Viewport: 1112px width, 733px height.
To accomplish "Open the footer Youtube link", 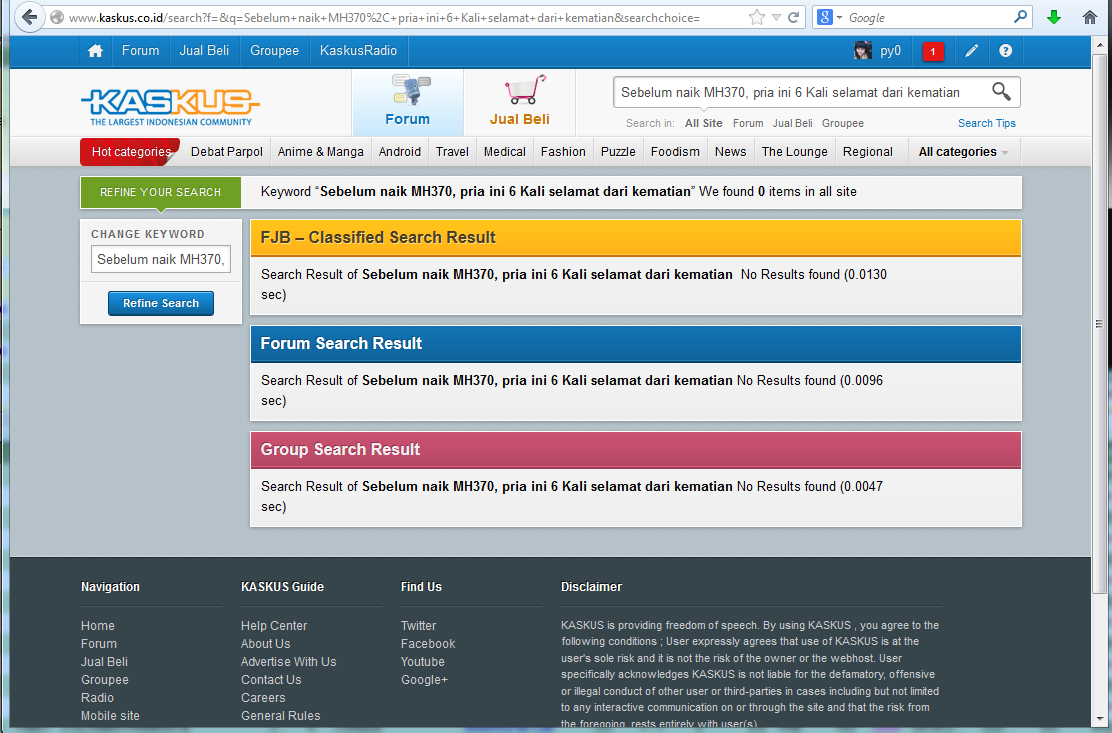I will (x=423, y=661).
